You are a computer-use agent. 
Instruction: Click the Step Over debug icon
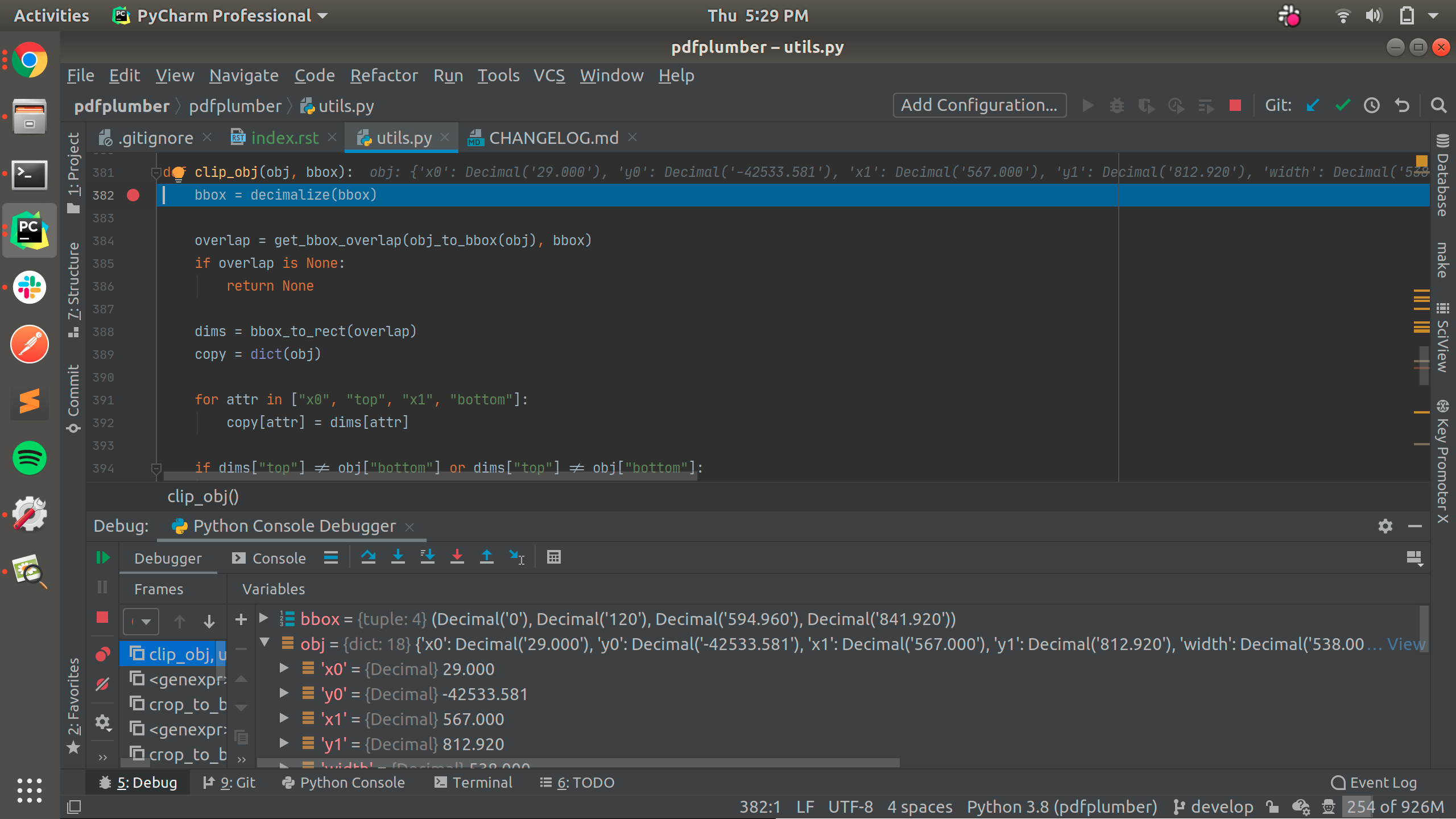tap(368, 557)
